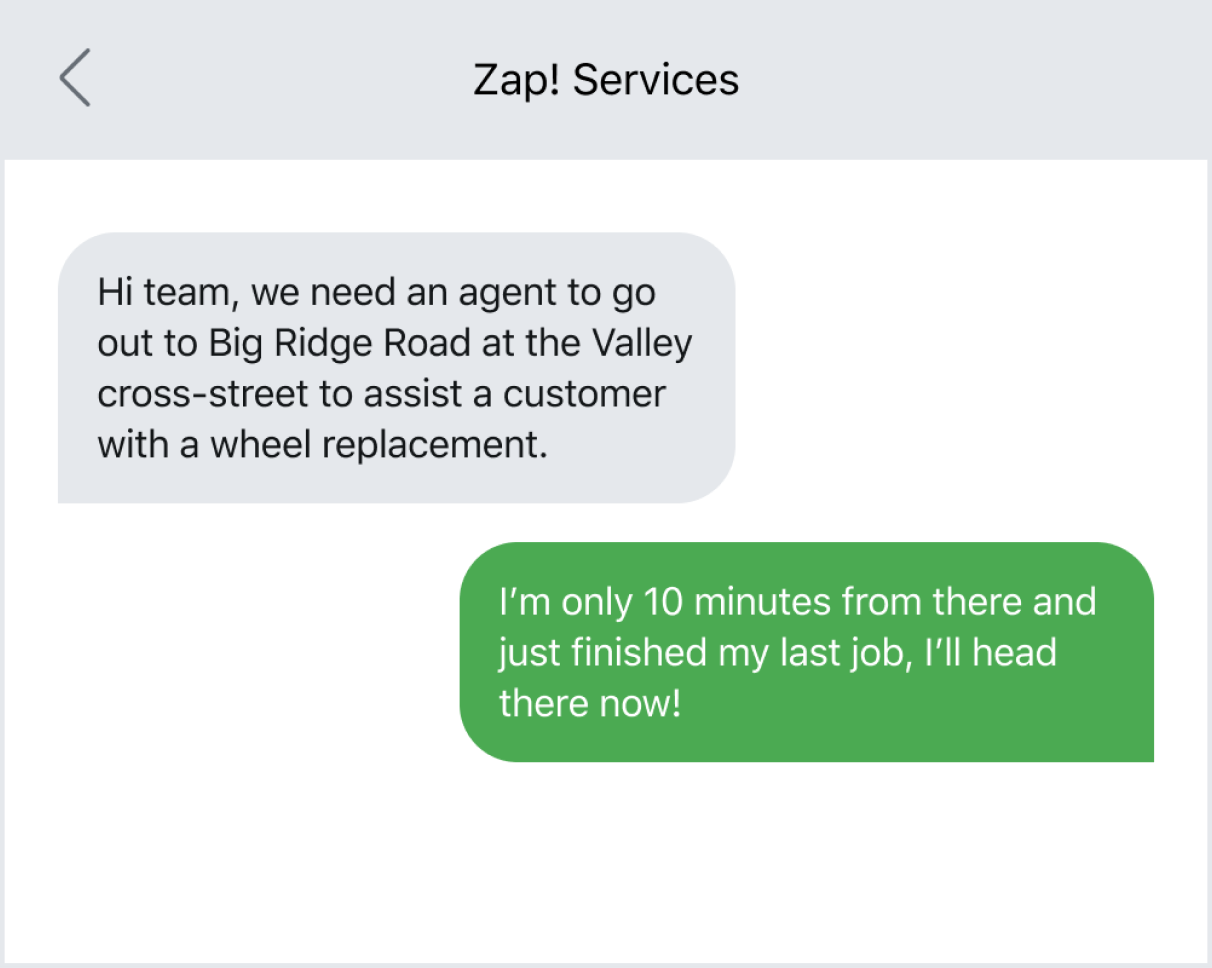Click "there now!" at end of reply
This screenshot has width=1212, height=968.
pyautogui.click(x=590, y=703)
